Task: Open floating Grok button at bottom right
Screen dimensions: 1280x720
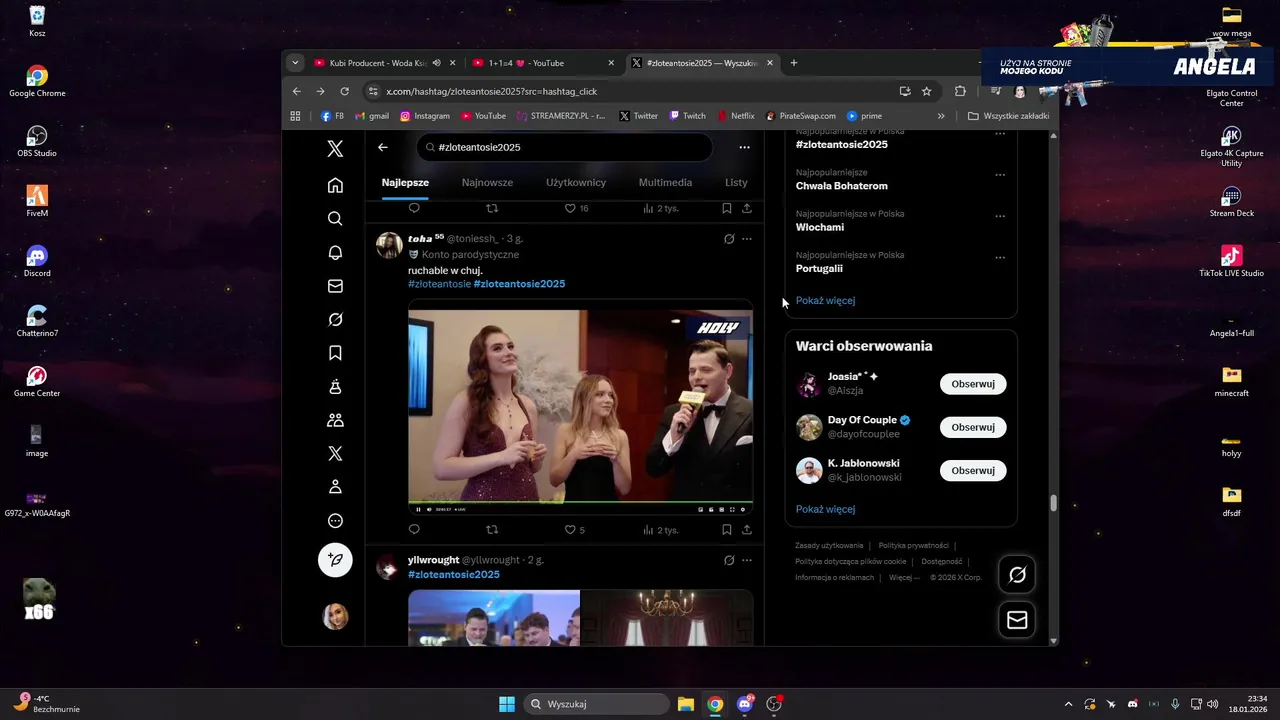Action: (1017, 575)
